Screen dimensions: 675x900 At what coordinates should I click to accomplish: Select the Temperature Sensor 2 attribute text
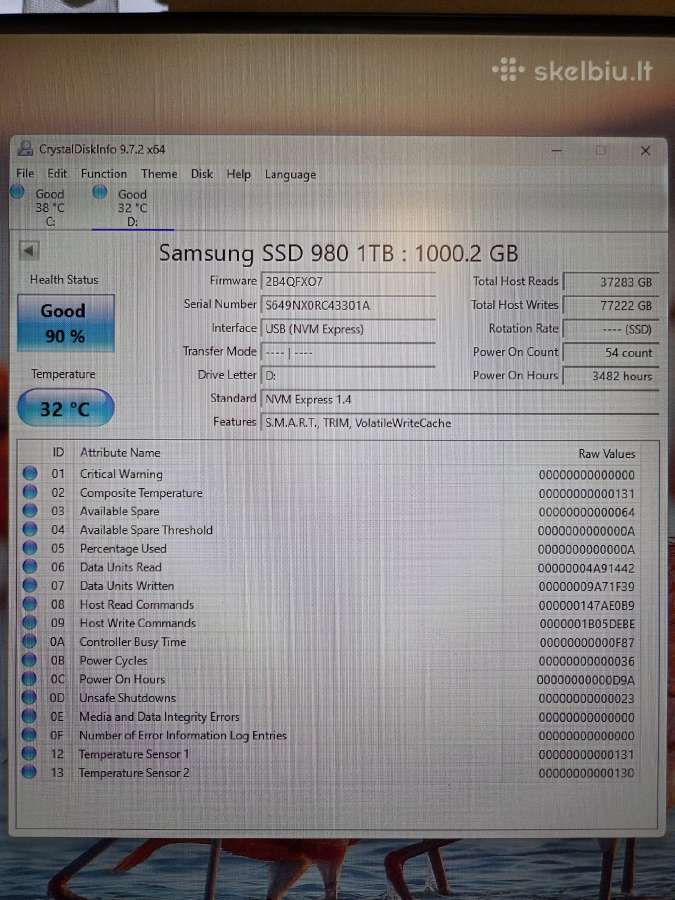pos(134,773)
